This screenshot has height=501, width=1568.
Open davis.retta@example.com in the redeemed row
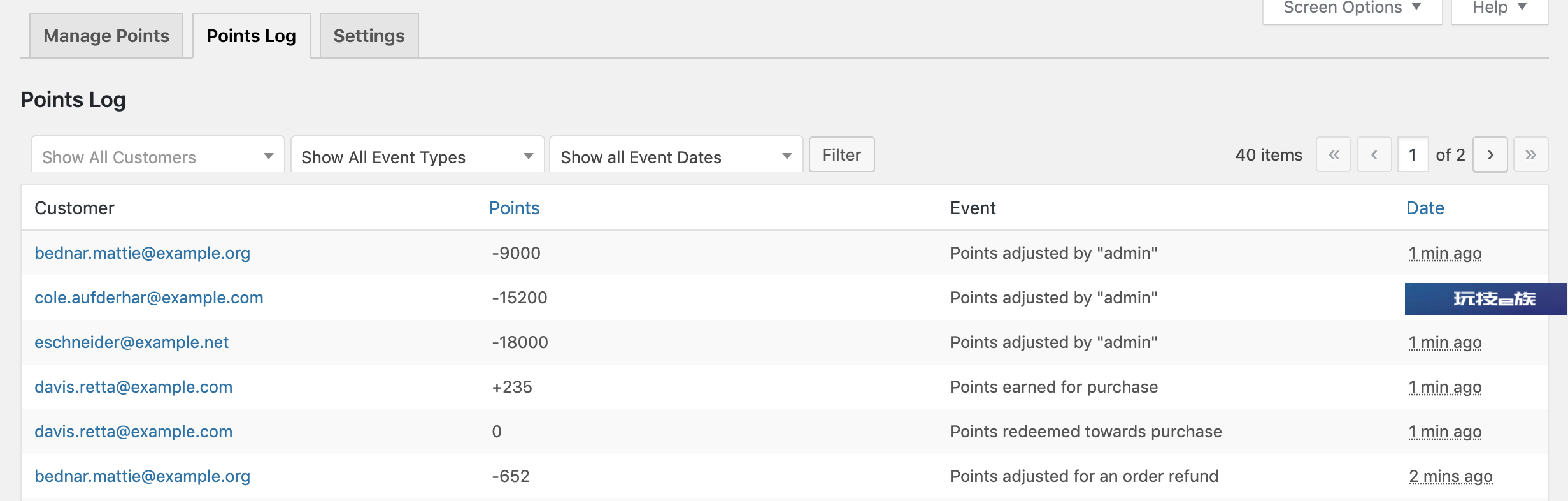[133, 432]
